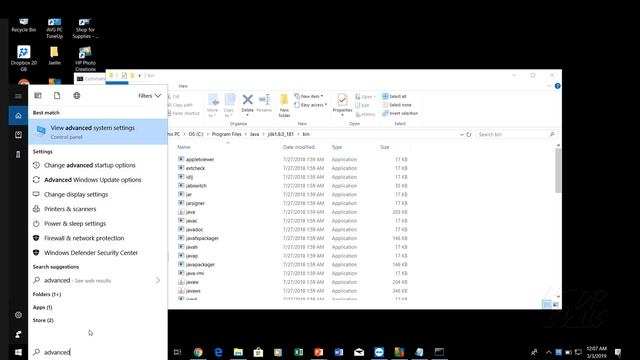
Task: Open New item dropdown in Explorer ribbon
Action: click(309, 96)
